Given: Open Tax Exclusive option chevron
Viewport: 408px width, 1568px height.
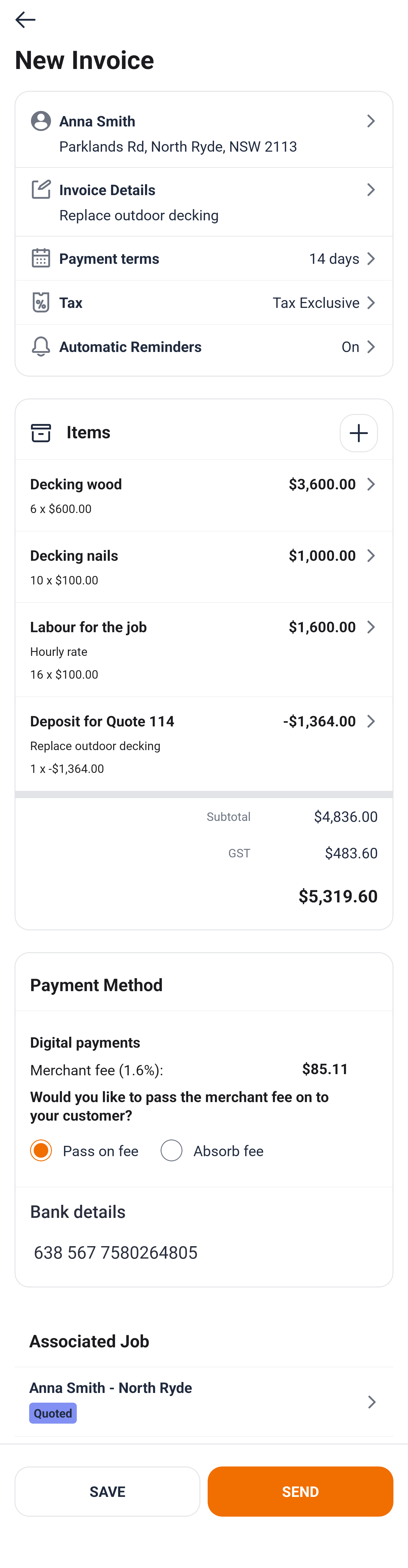Looking at the screenshot, I should click(x=371, y=302).
